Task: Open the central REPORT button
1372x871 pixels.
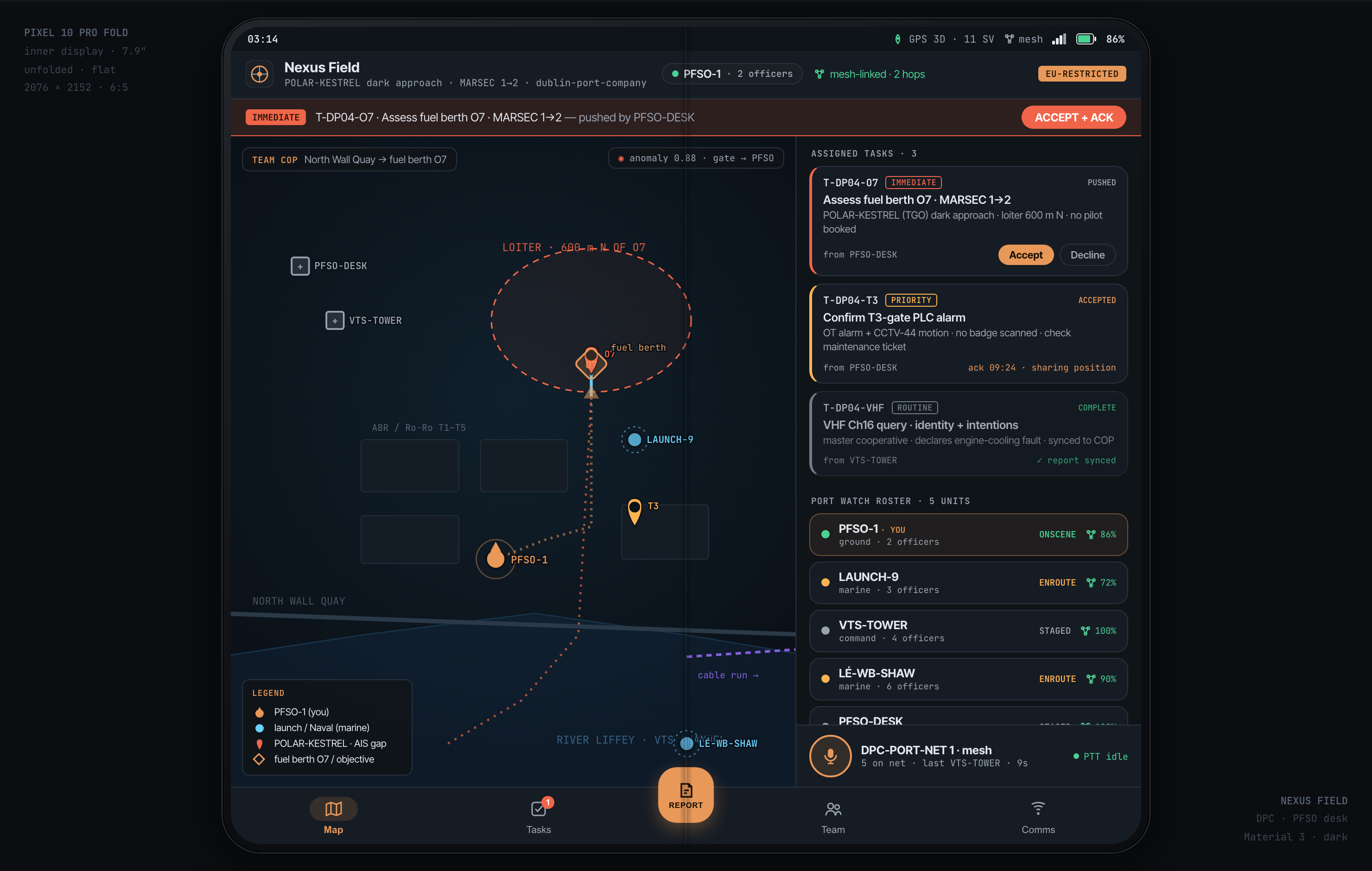Action: pos(686,795)
